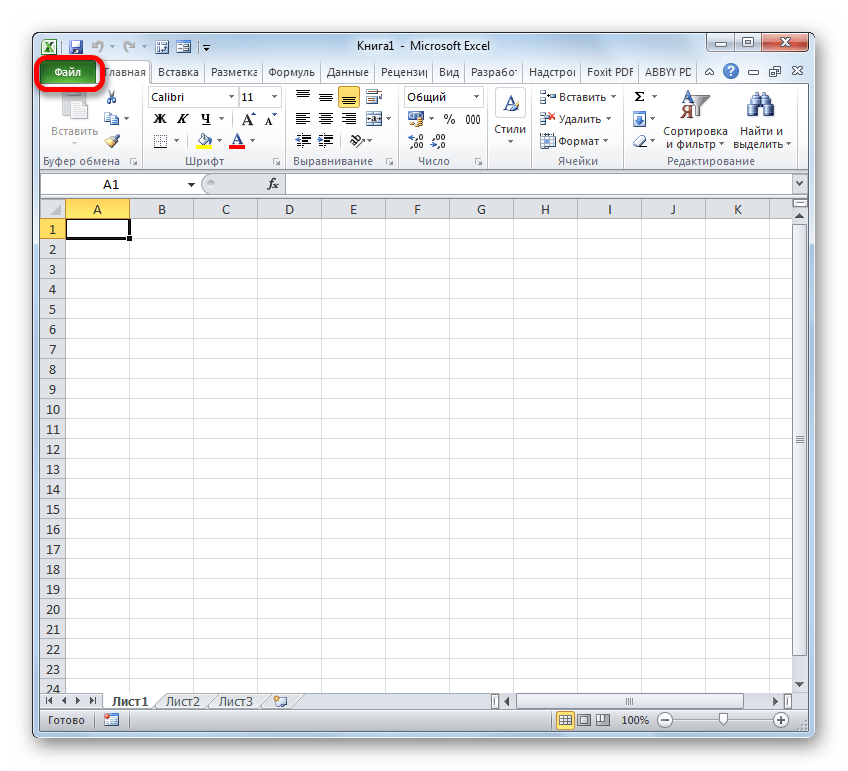The image size is (848, 771).
Task: Align text right in cell
Action: [x=349, y=119]
